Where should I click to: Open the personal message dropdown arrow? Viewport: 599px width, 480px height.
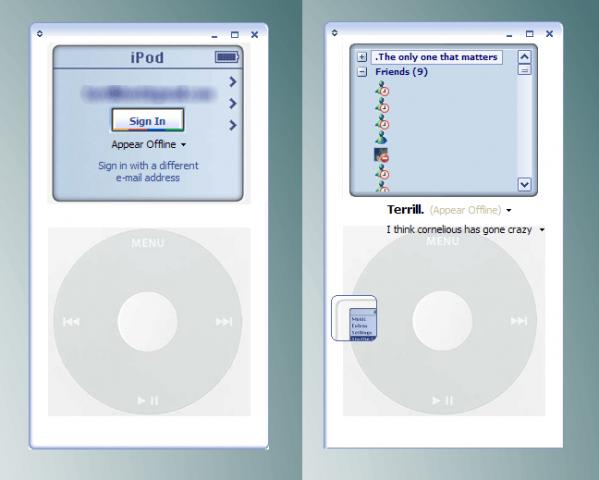(542, 230)
